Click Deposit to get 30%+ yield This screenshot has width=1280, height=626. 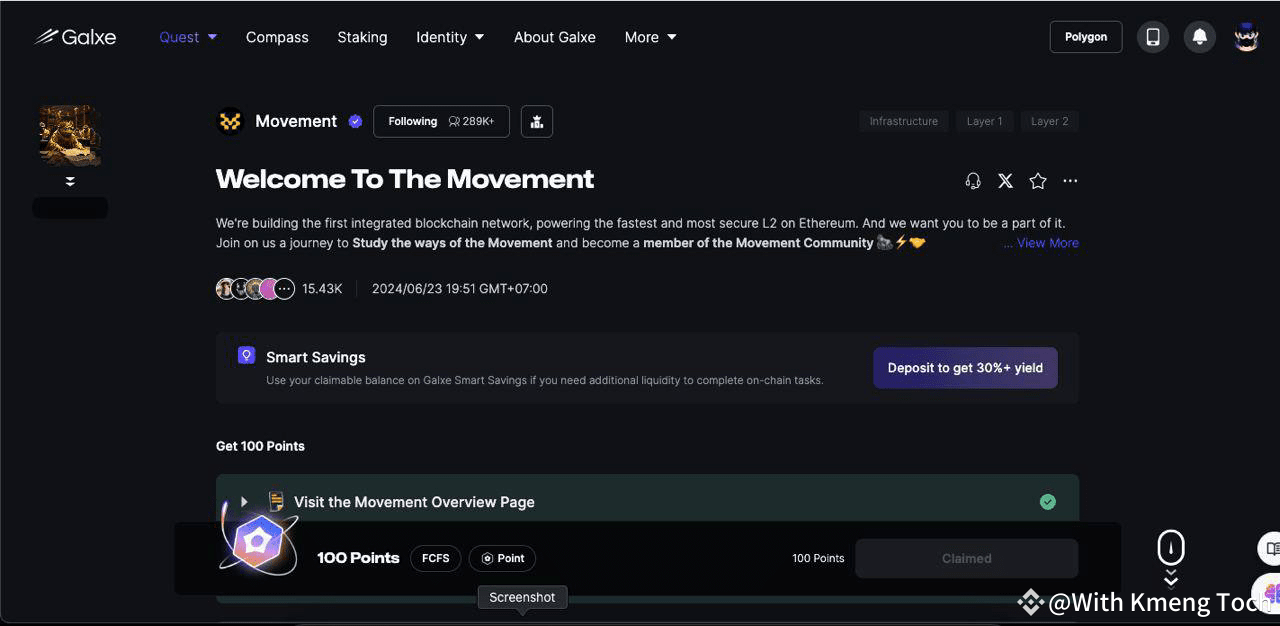pyautogui.click(x=965, y=368)
